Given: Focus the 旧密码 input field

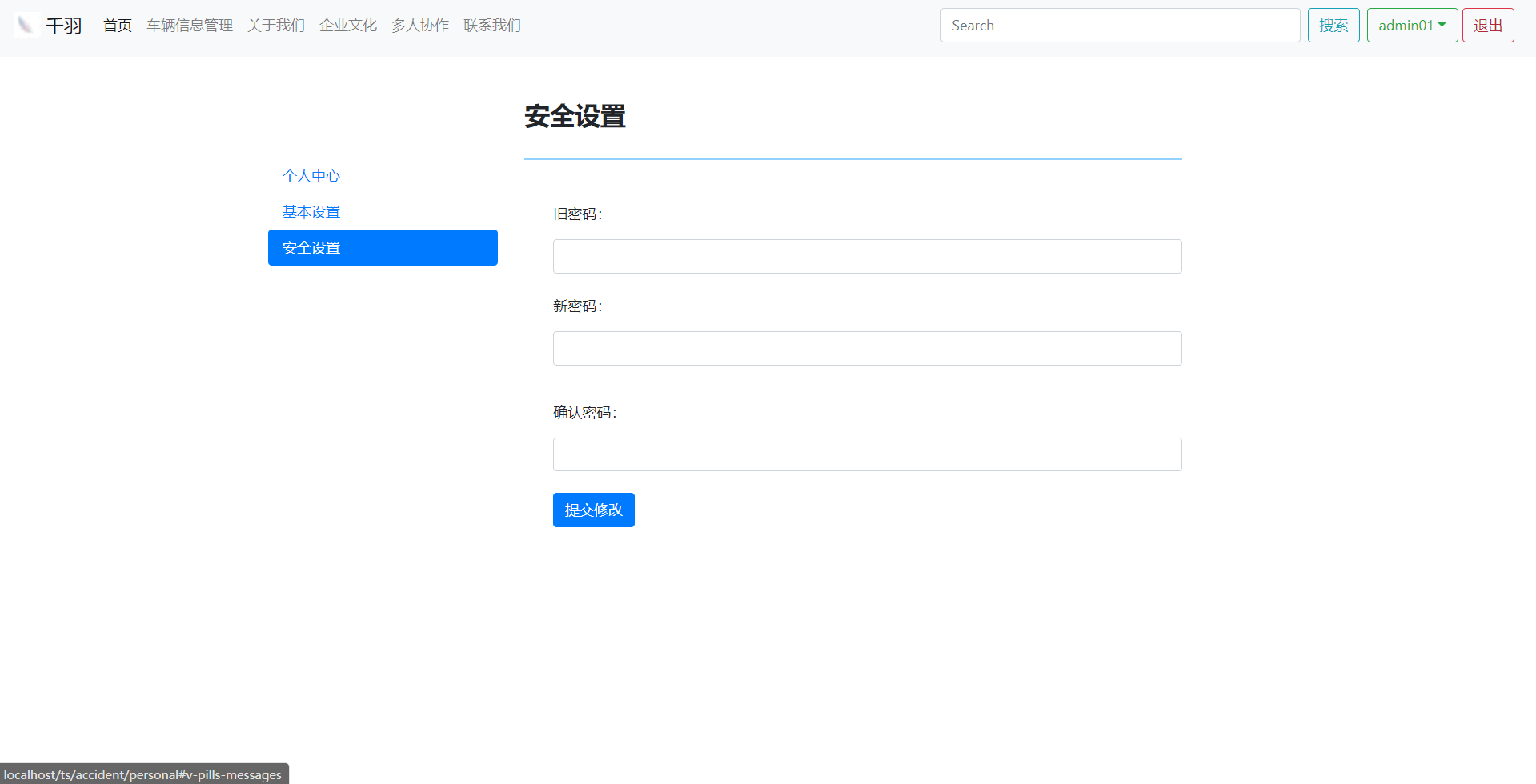Looking at the screenshot, I should click(x=867, y=257).
